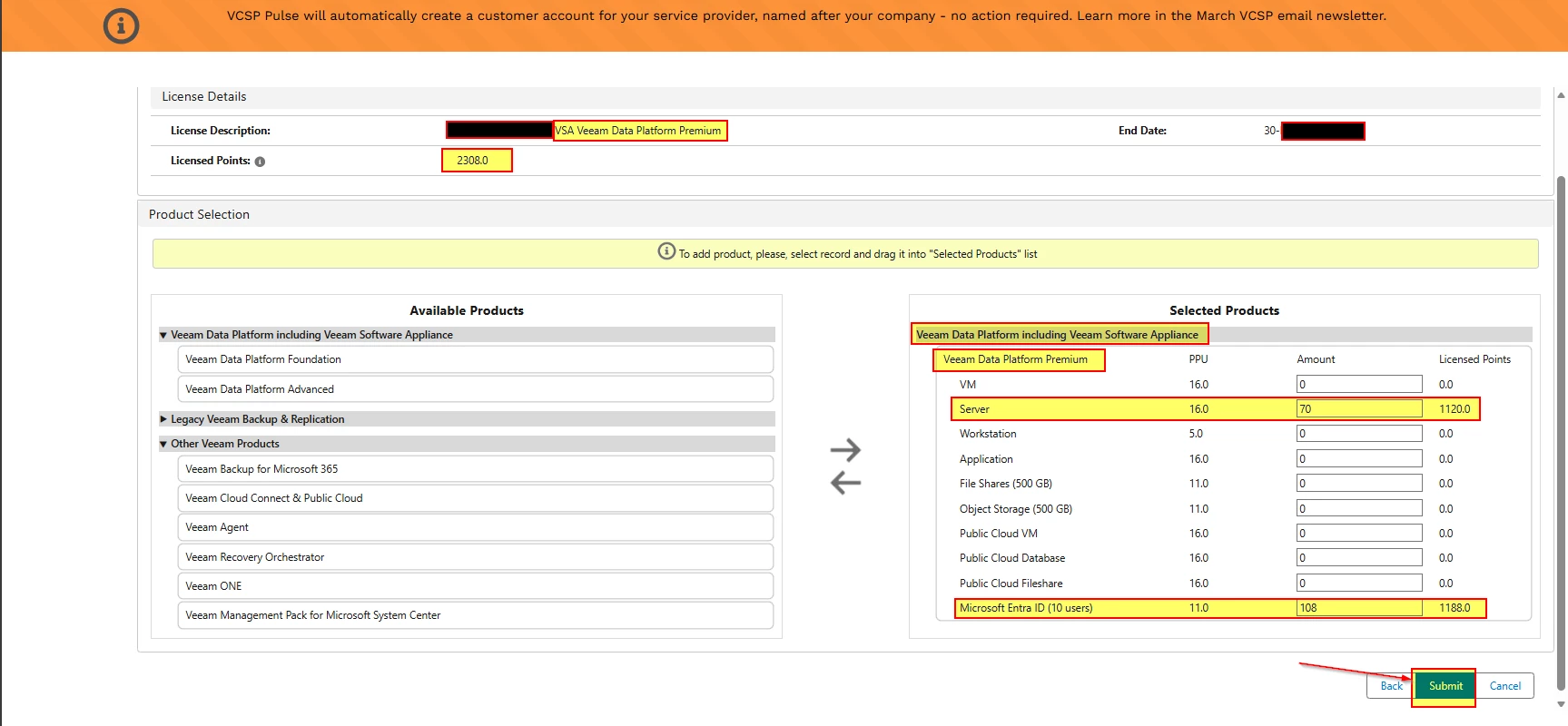This screenshot has width=1568, height=726.
Task: Click the VM amount field
Action: pos(1359,385)
